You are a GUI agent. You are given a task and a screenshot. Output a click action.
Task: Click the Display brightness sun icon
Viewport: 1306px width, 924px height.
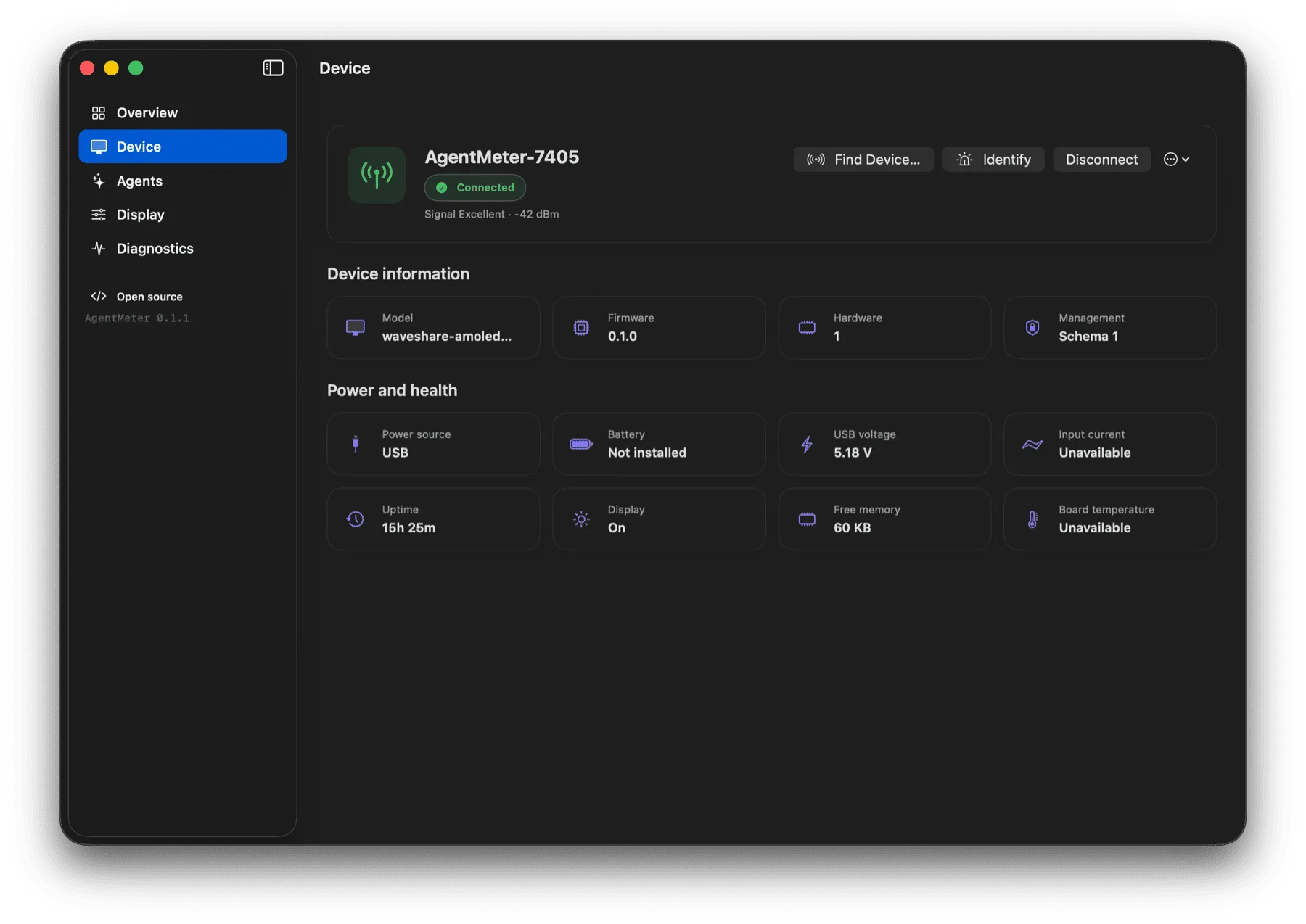pos(581,519)
